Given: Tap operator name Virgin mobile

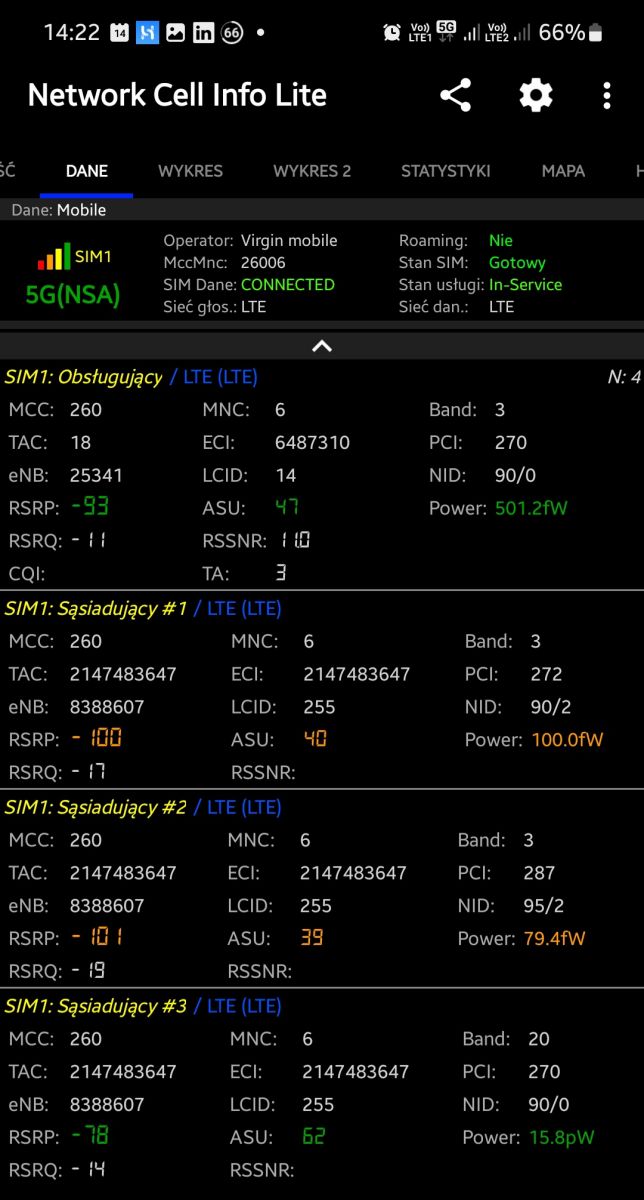Looking at the screenshot, I should (289, 240).
